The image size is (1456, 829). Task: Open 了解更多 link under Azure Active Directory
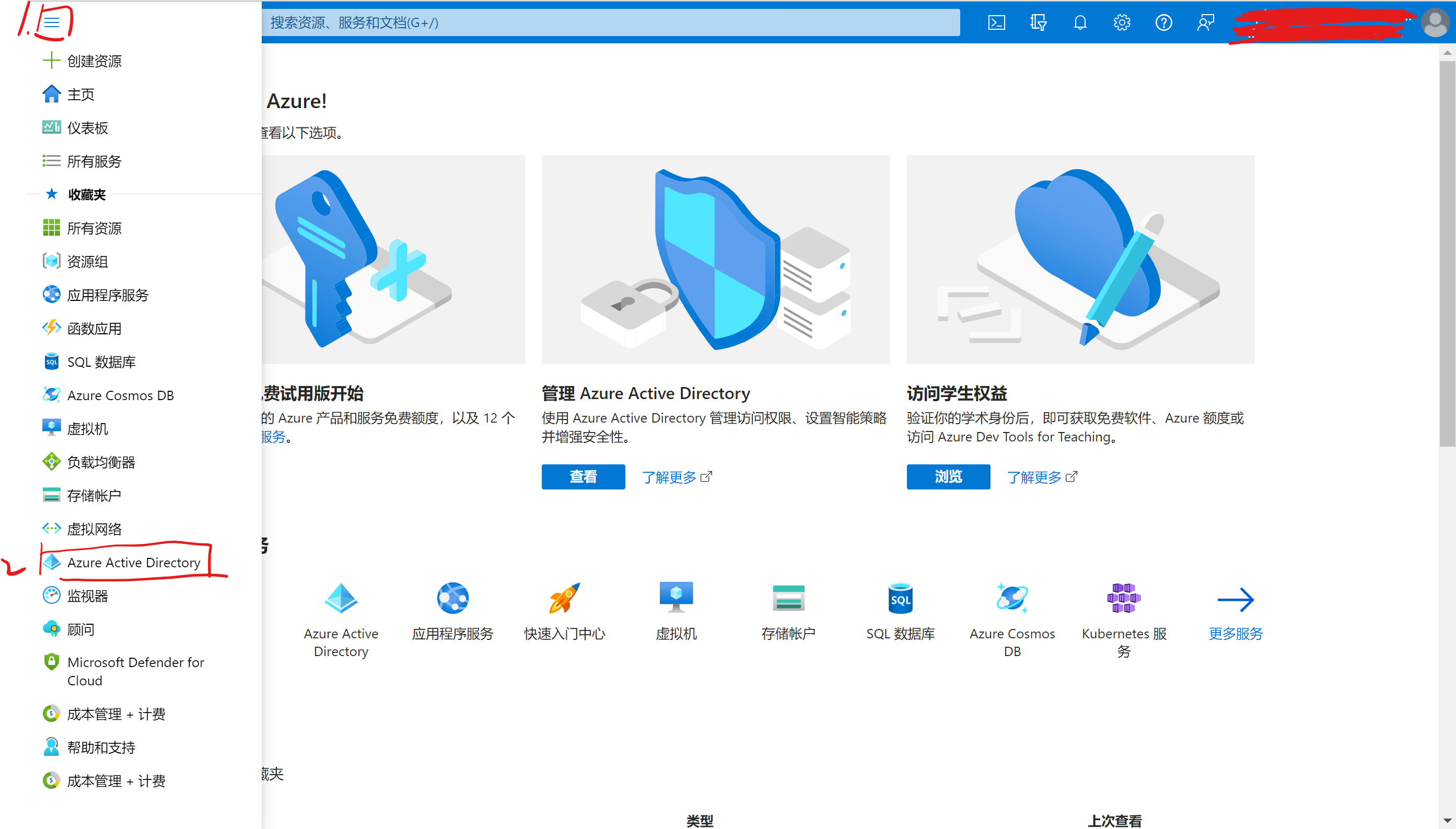tap(677, 477)
